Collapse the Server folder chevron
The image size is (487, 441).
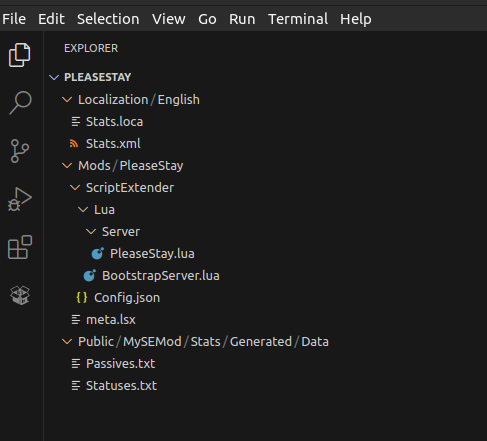tap(91, 232)
